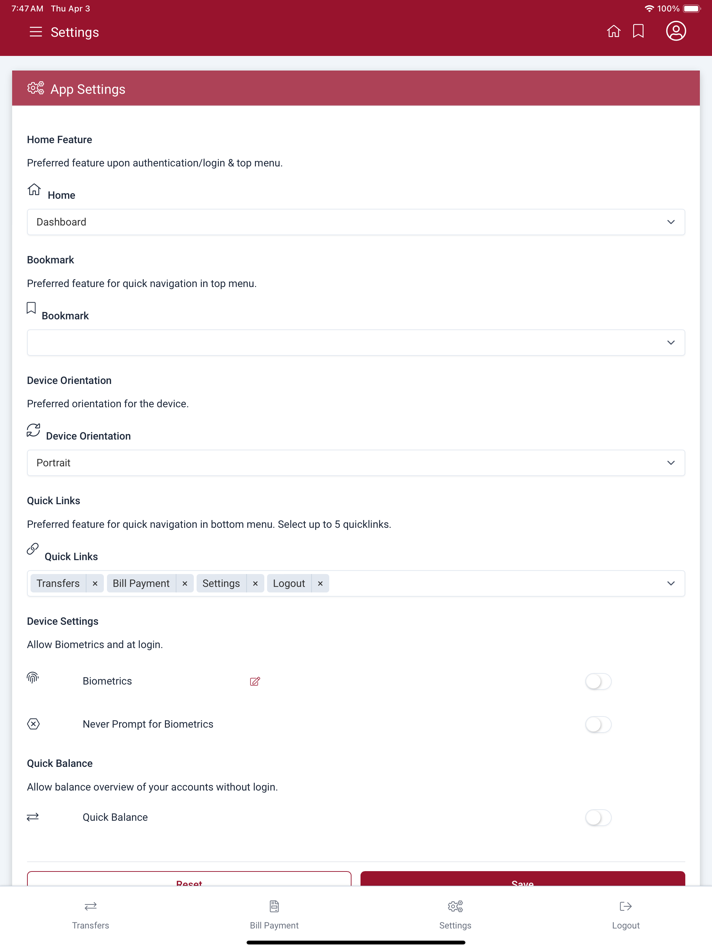Open the user profile icon
Image resolution: width=712 pixels, height=950 pixels.
[676, 31]
